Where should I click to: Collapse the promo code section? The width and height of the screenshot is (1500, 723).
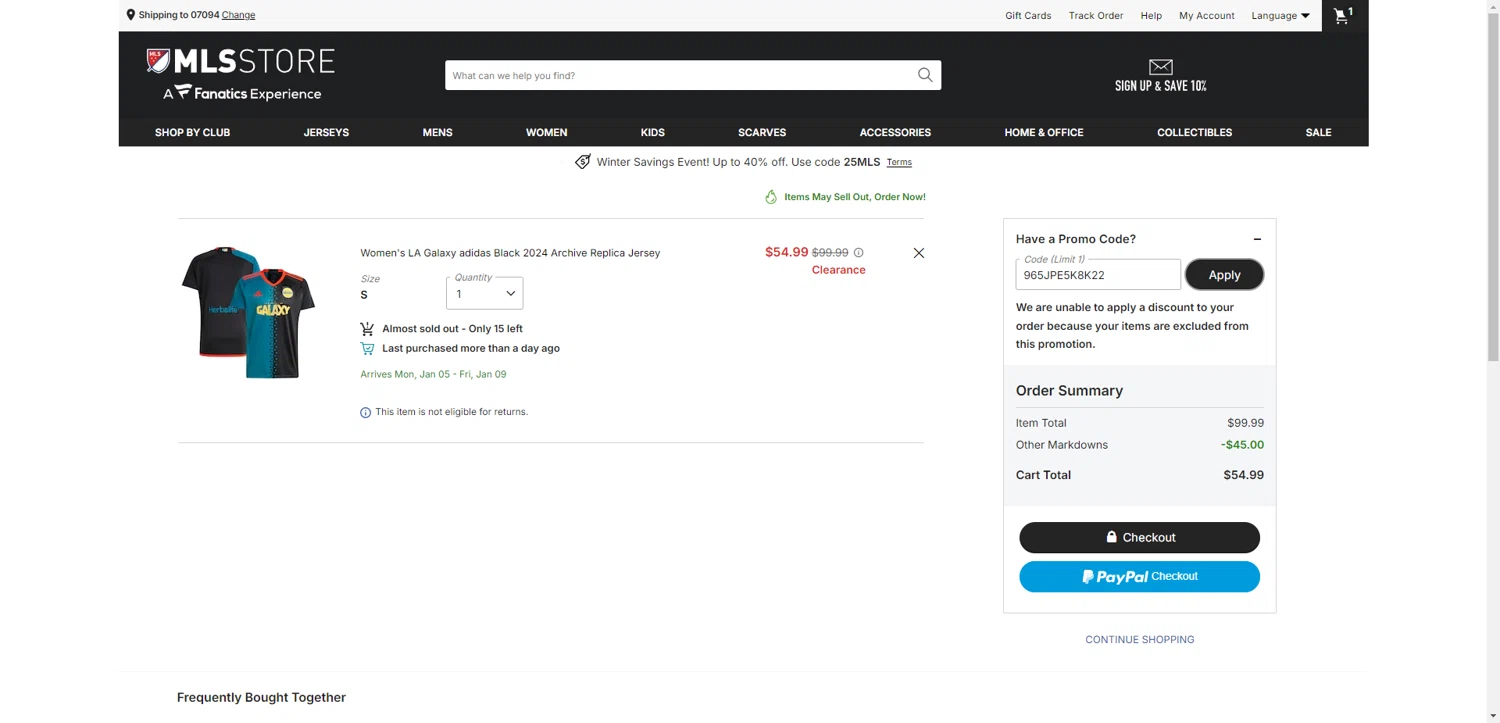coord(1257,239)
